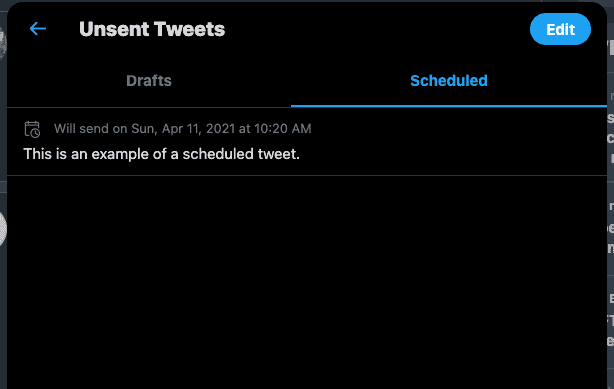The image size is (614, 389).
Task: Click the Unsent Tweets heading
Action: (x=152, y=29)
